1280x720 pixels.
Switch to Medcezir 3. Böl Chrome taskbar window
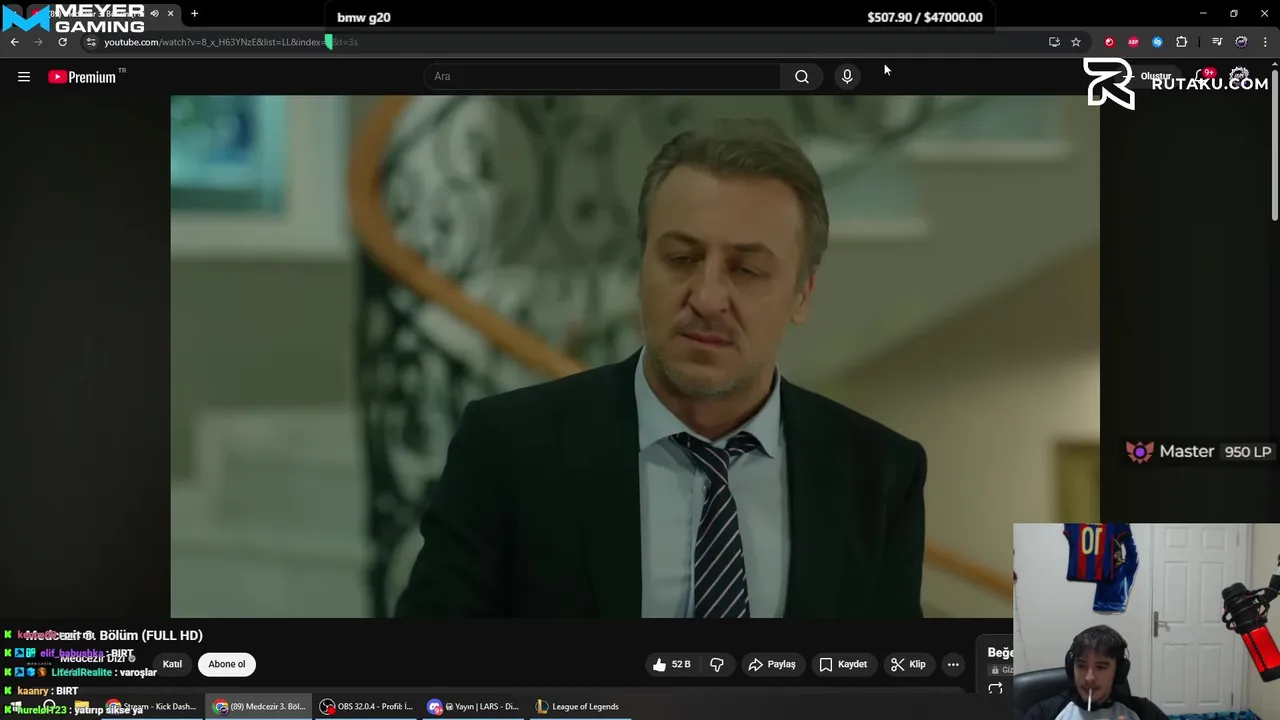[259, 707]
